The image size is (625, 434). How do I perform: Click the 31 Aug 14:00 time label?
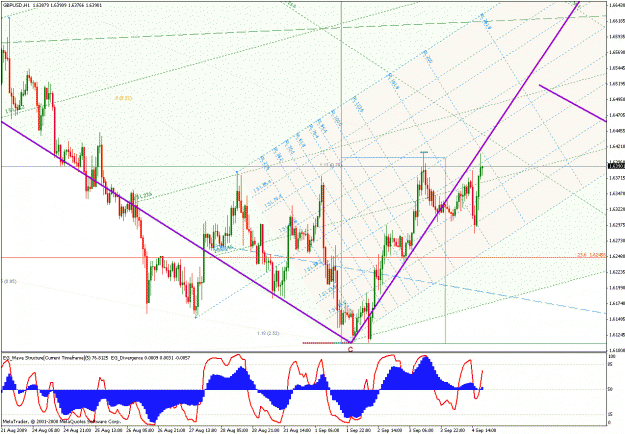[298, 430]
